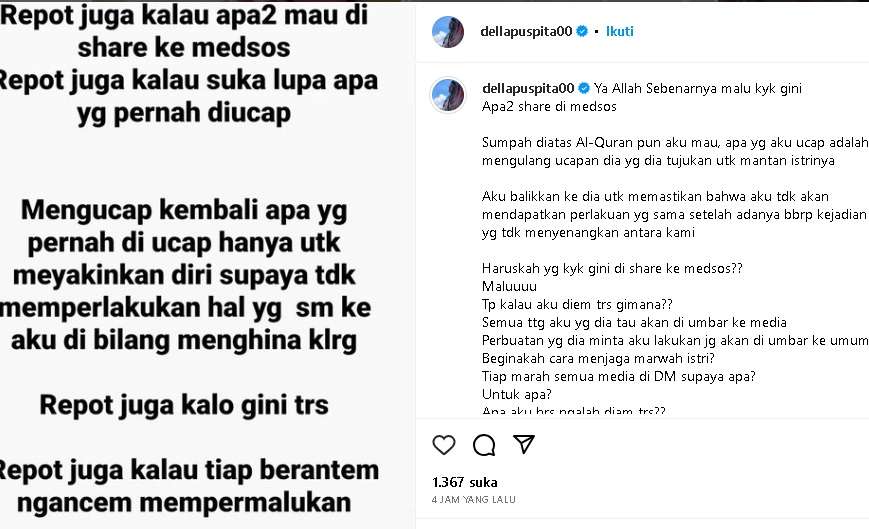869x529 pixels.
Task: Open the 4 JAM YANG LALU timestamp
Action: 473,500
